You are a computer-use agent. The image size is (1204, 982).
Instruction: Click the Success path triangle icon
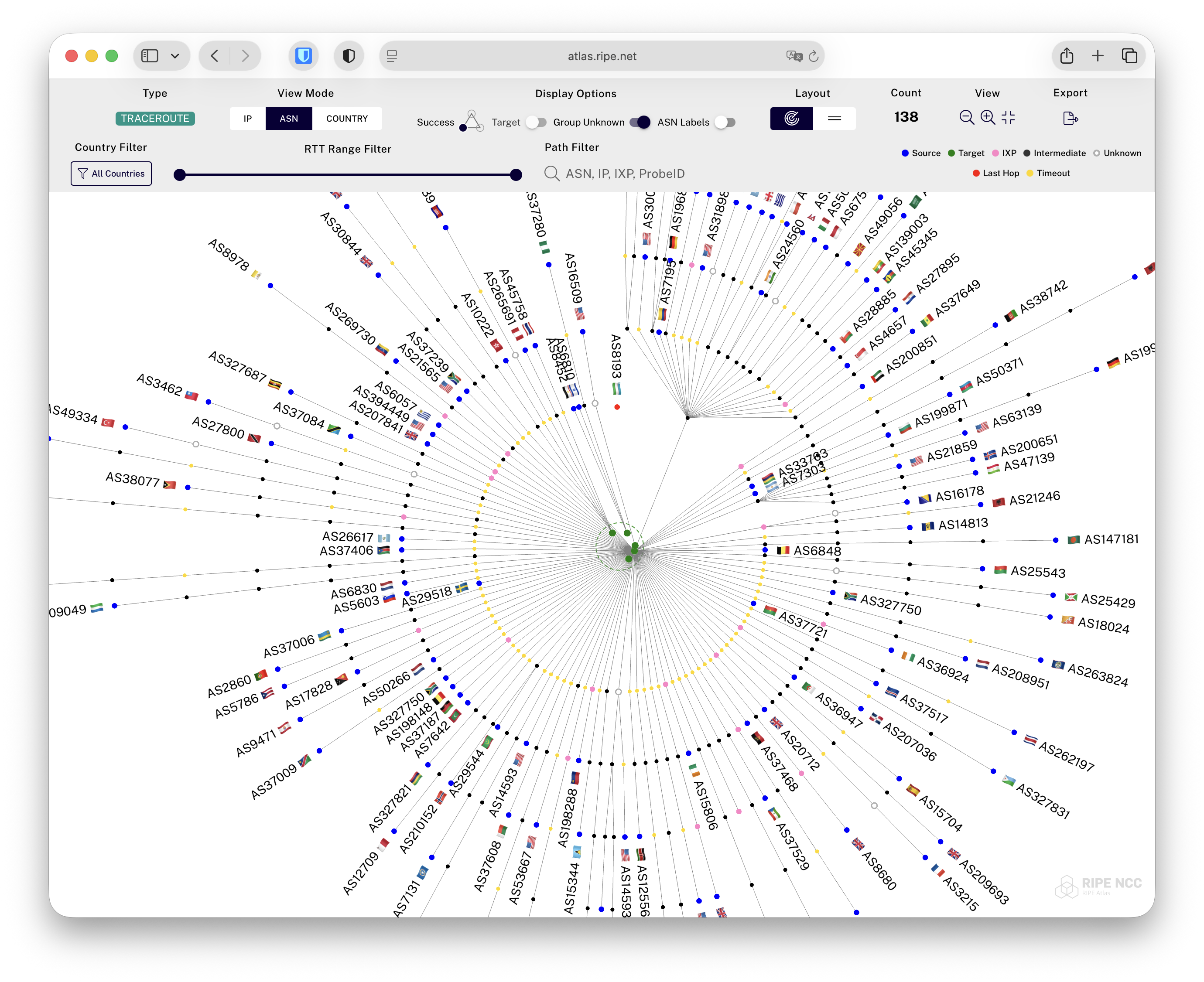point(471,121)
